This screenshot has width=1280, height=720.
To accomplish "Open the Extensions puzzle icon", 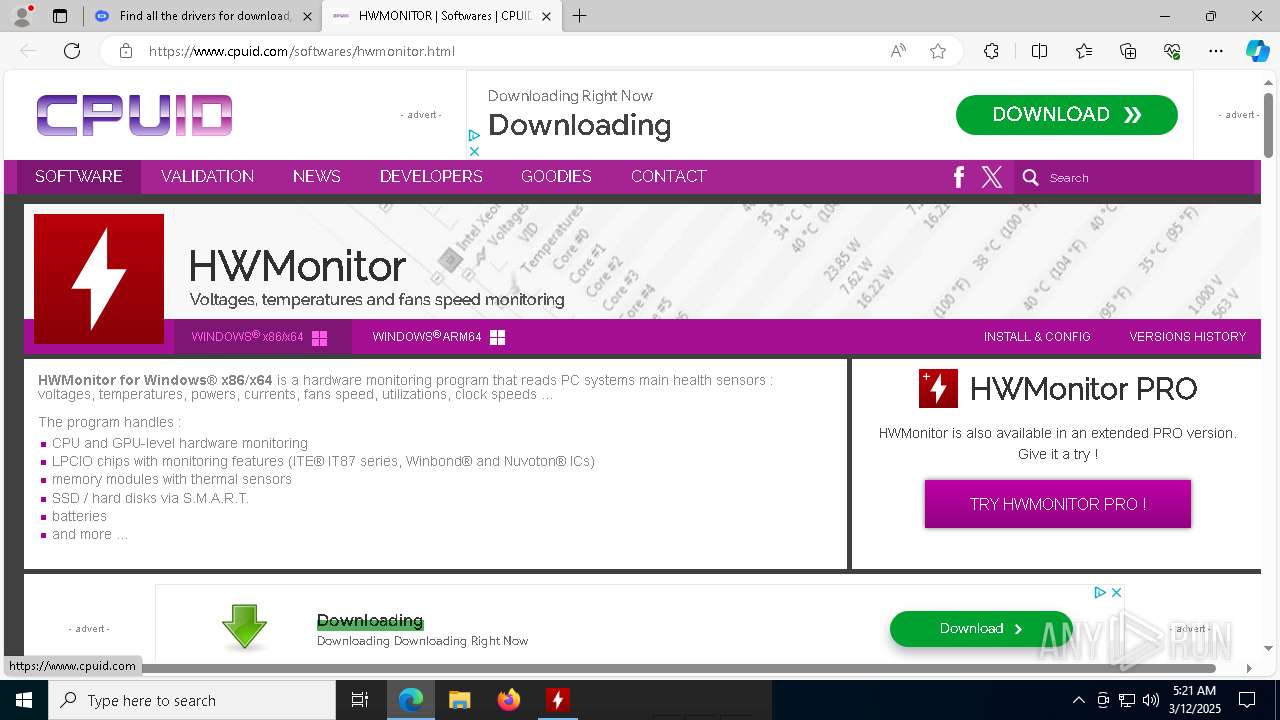I will [991, 51].
